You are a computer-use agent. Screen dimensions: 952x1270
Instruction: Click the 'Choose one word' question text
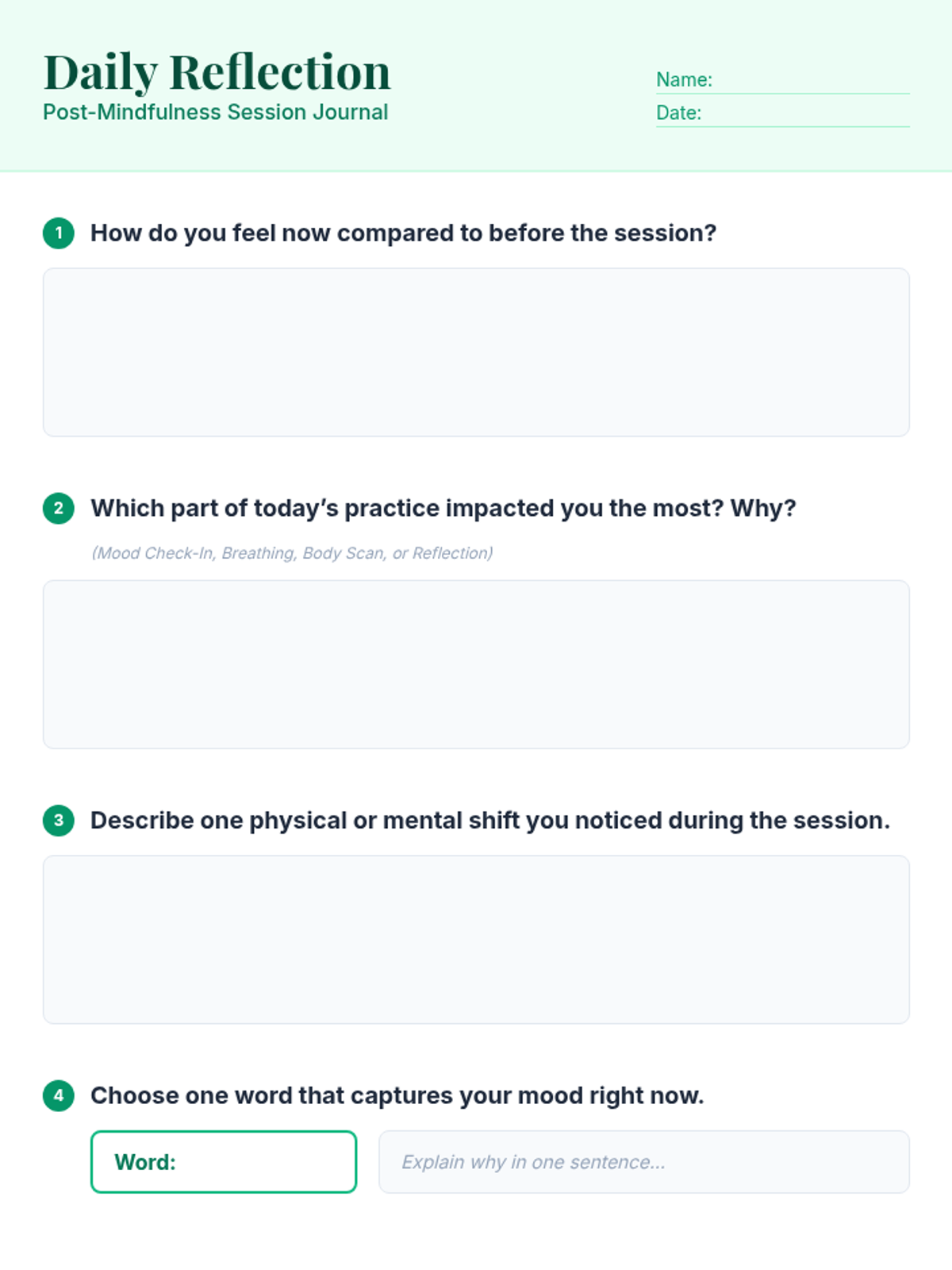point(397,1096)
